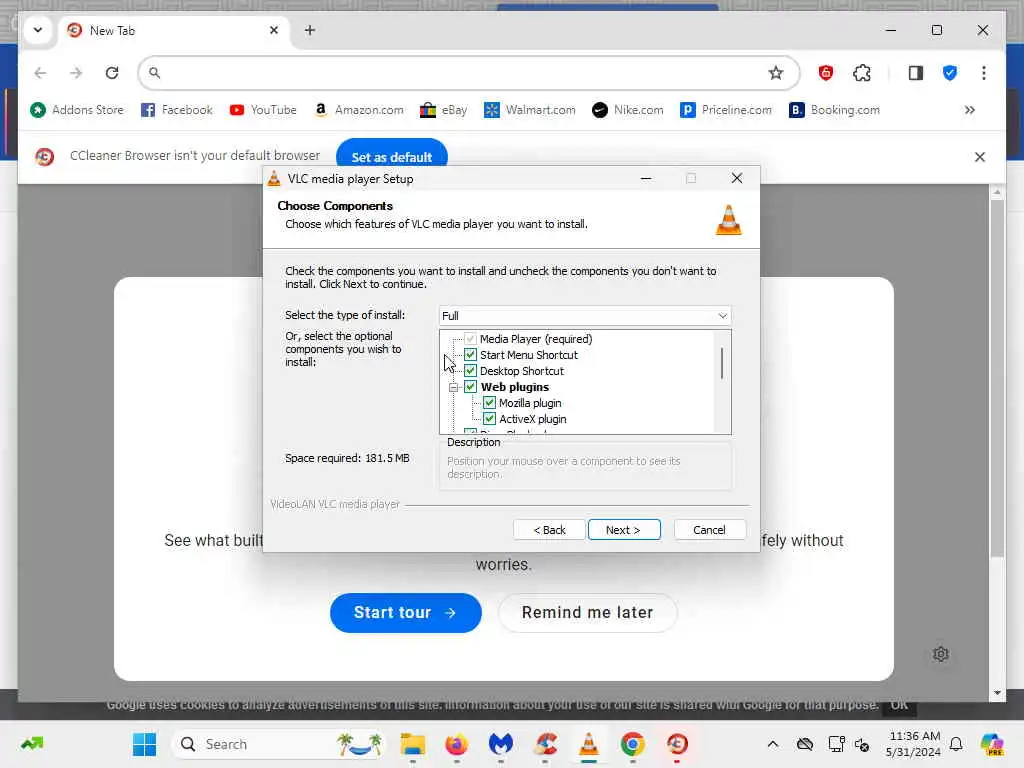Image resolution: width=1024 pixels, height=768 pixels.
Task: Uncheck Start Menu Shortcut component
Action: pyautogui.click(x=470, y=355)
